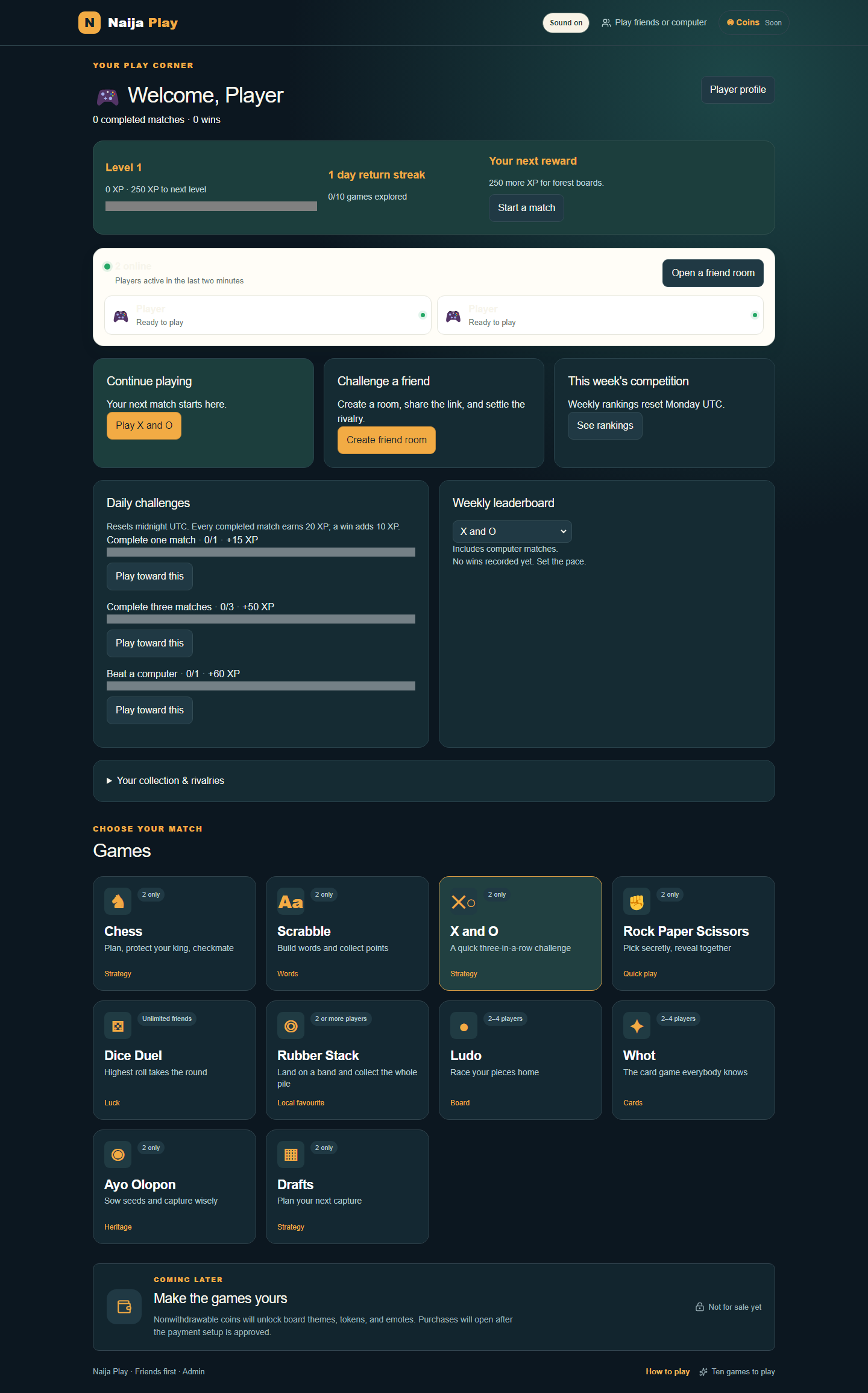This screenshot has height=1393, width=868.
Task: Click the gamepad icon next to Welcome, Player
Action: pyautogui.click(x=107, y=96)
